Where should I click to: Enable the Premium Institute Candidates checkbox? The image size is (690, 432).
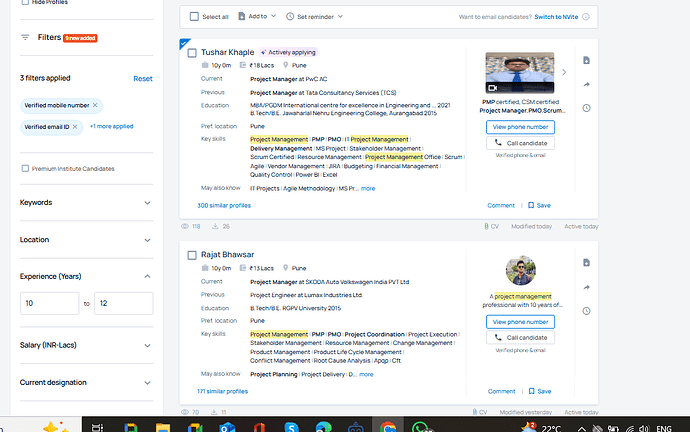(x=25, y=168)
